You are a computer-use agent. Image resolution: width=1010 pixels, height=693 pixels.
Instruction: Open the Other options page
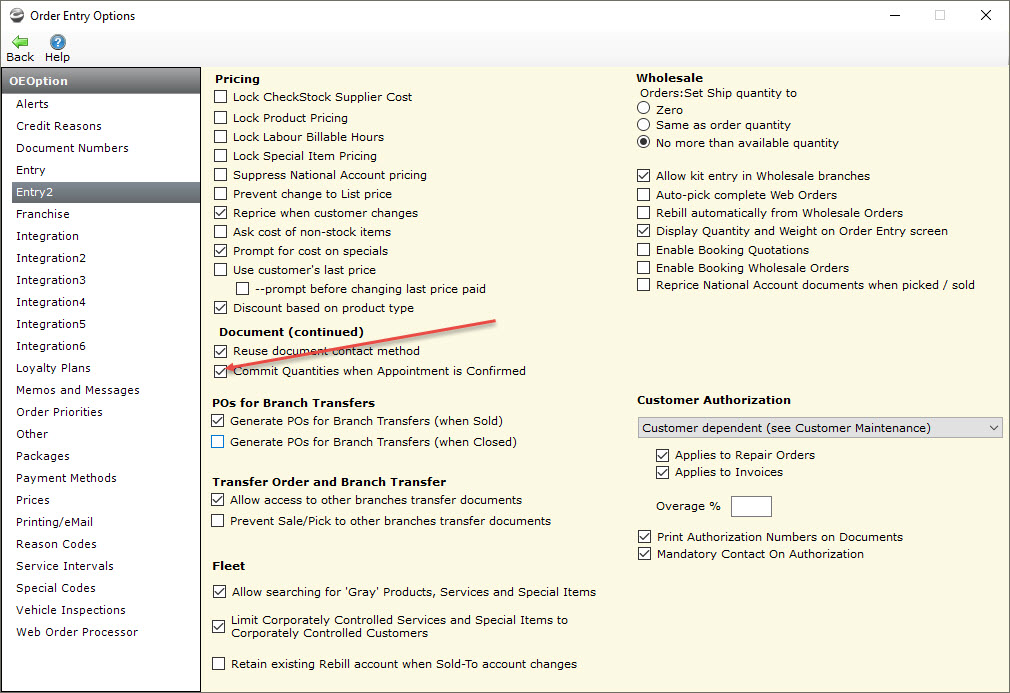(32, 433)
